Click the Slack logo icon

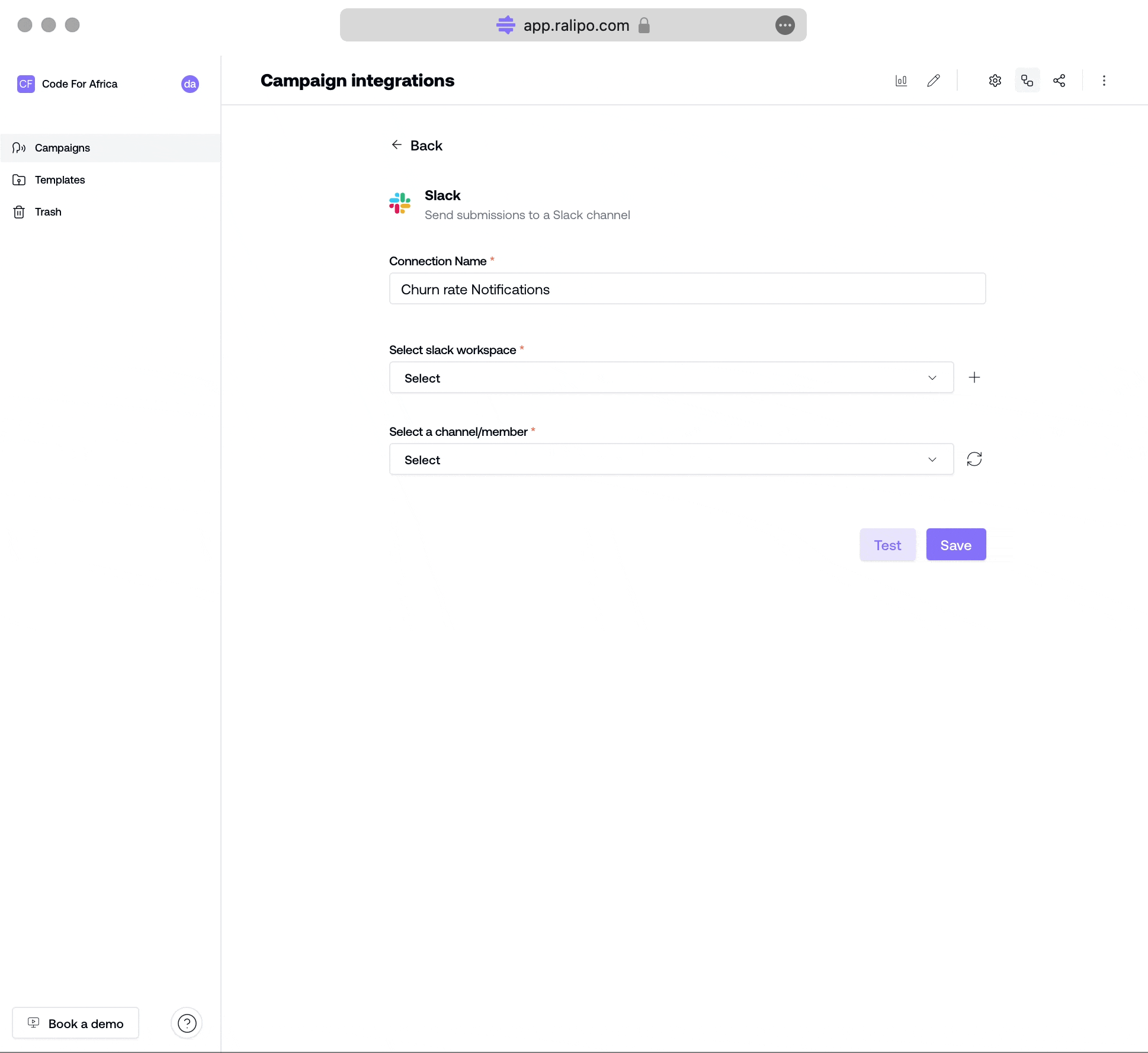[400, 203]
